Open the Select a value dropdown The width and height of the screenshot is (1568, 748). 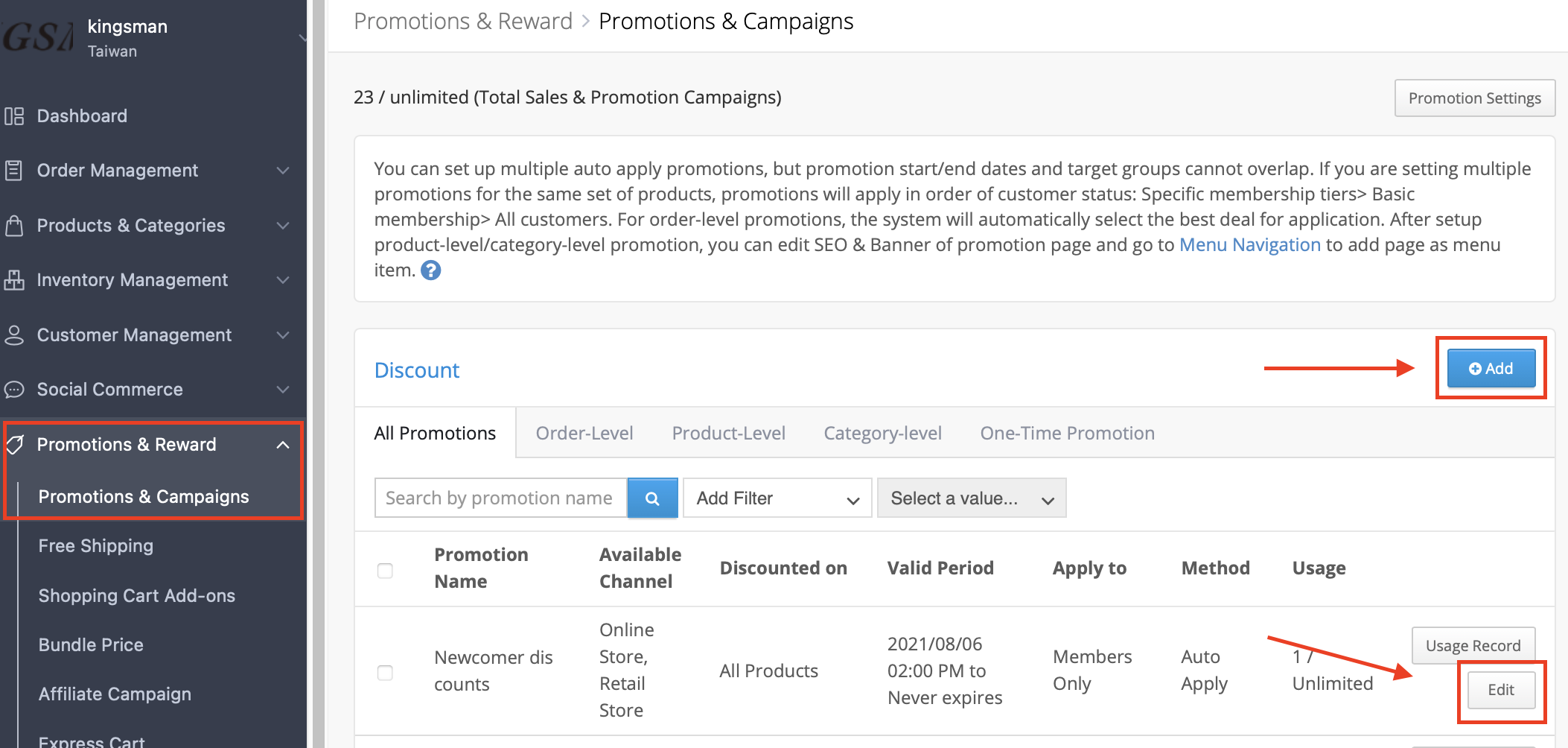972,498
